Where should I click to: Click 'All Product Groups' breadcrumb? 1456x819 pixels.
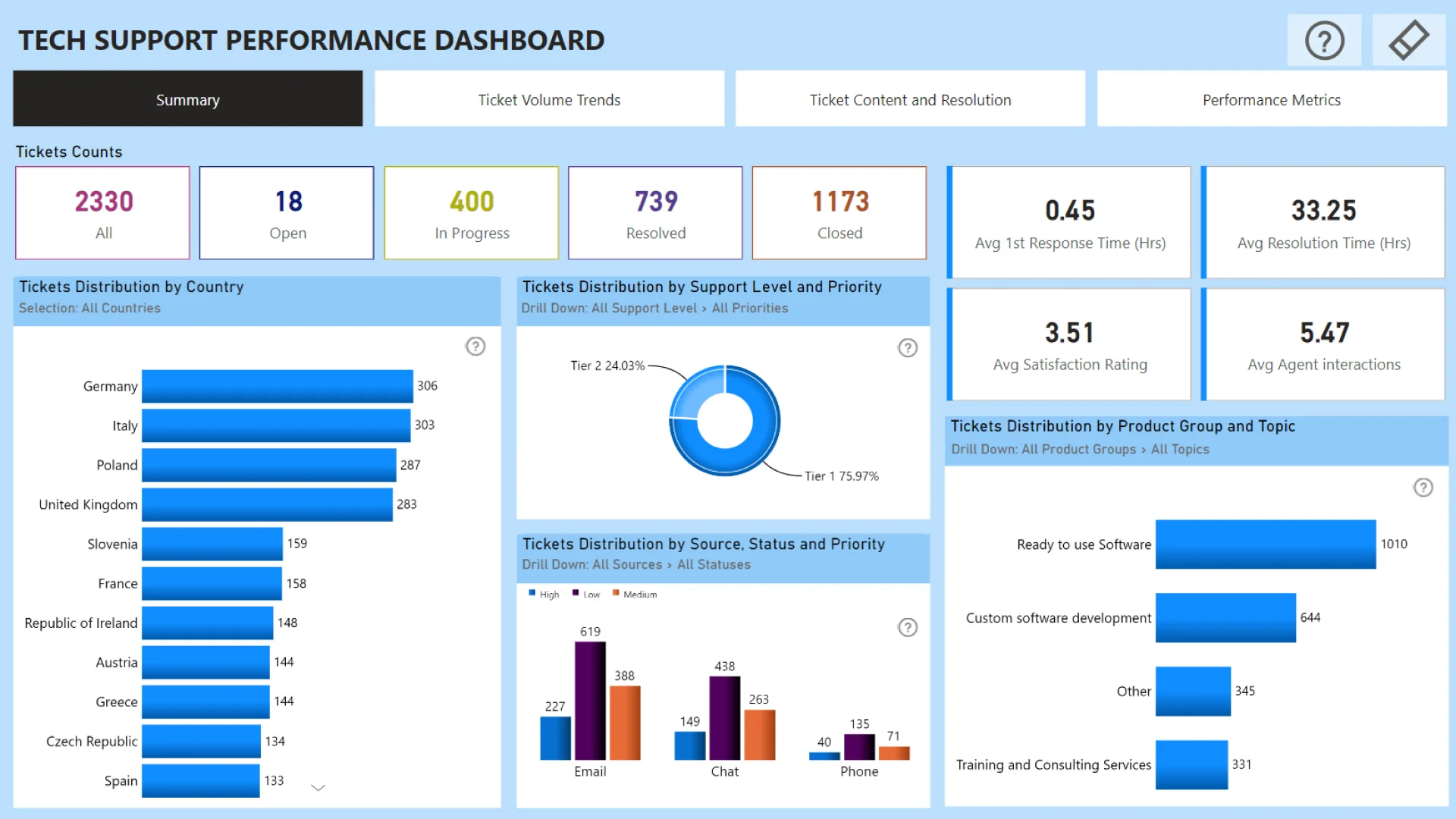point(1079,449)
